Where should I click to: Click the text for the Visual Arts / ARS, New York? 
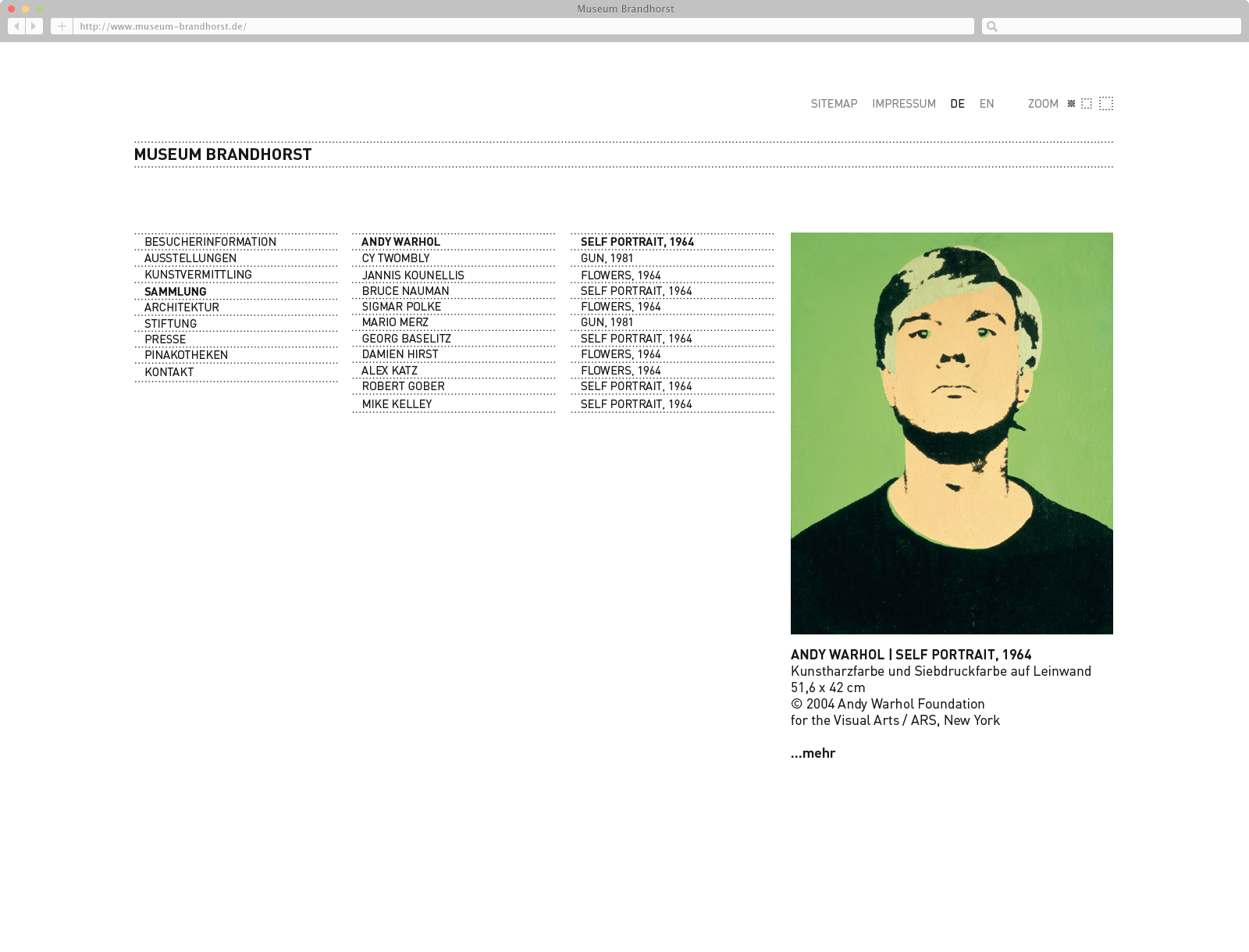(895, 720)
